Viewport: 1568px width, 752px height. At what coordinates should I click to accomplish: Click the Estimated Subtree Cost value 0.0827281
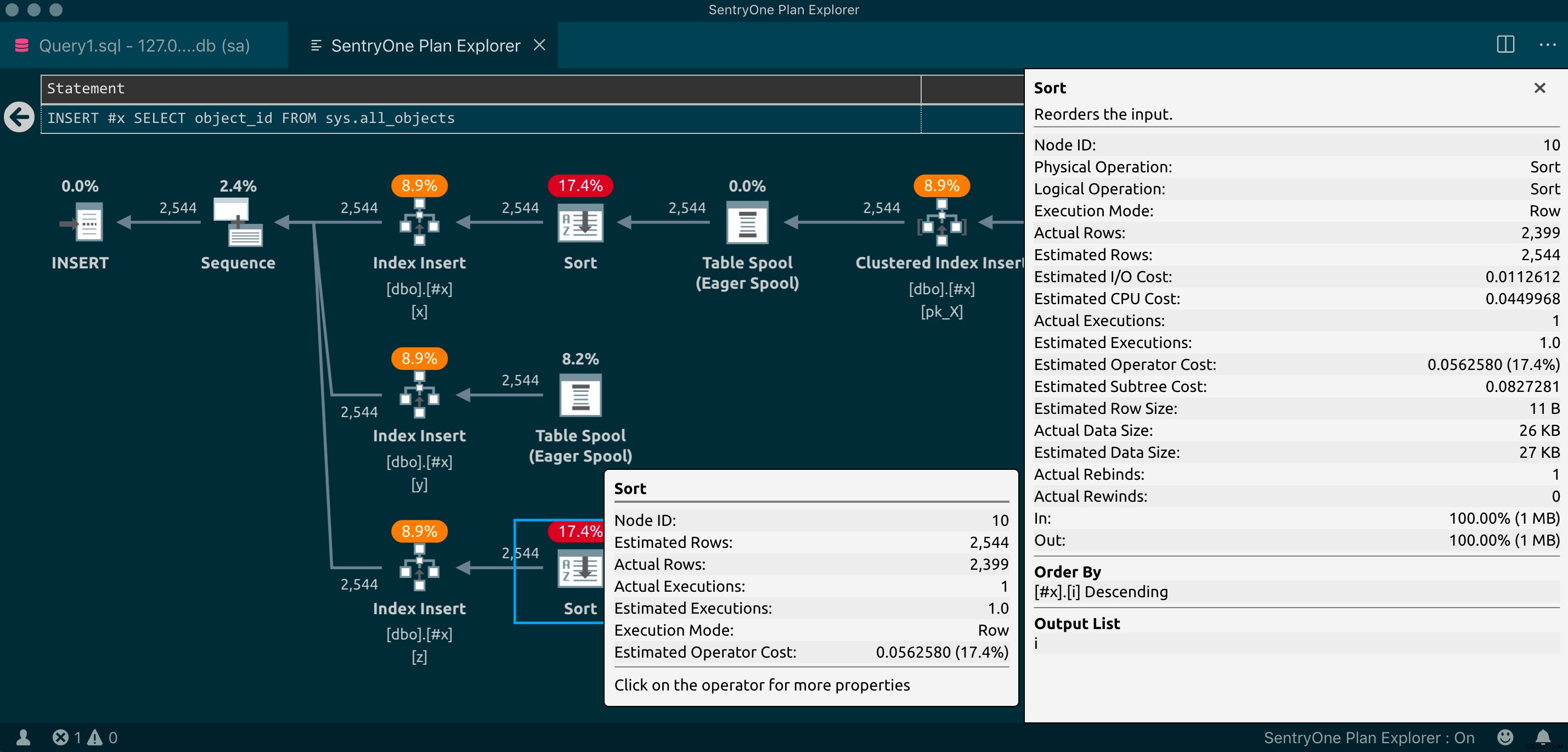(1522, 386)
